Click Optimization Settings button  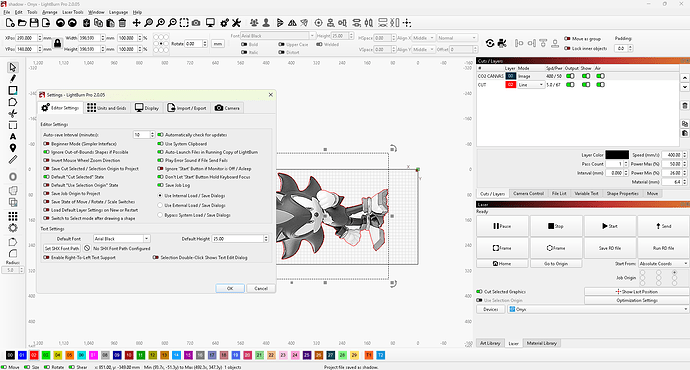tap(637, 300)
